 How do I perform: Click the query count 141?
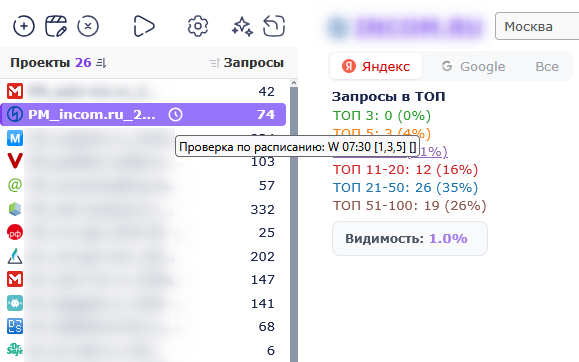coord(263,304)
